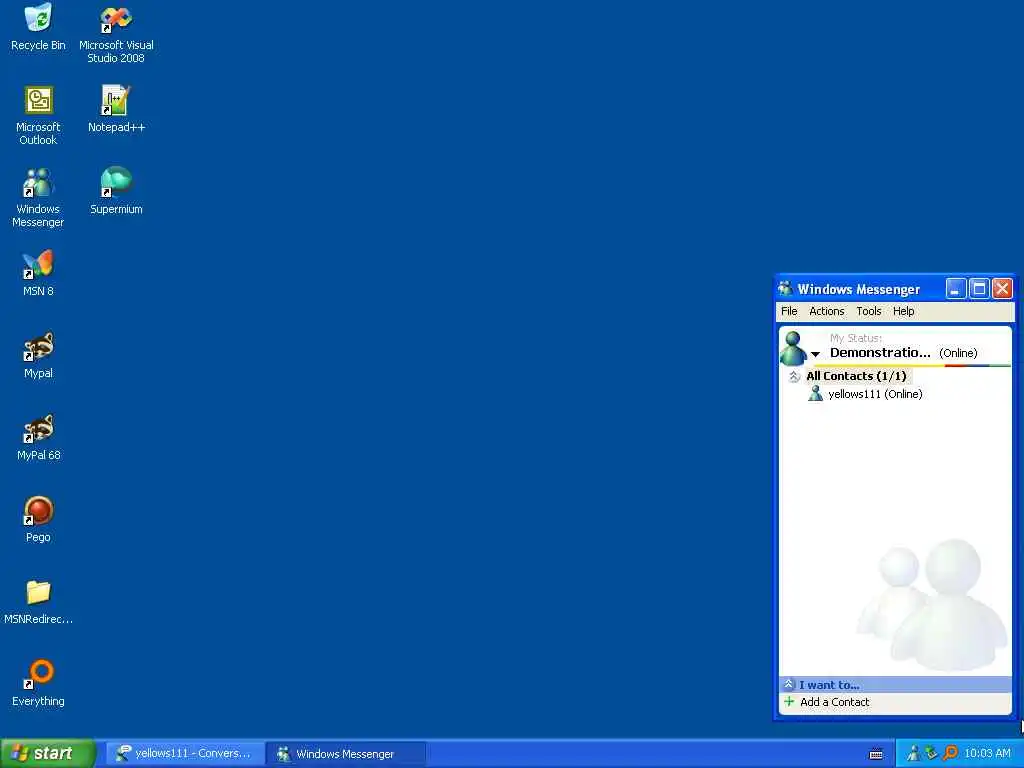
Task: Click the I want to... header text
Action: click(829, 685)
